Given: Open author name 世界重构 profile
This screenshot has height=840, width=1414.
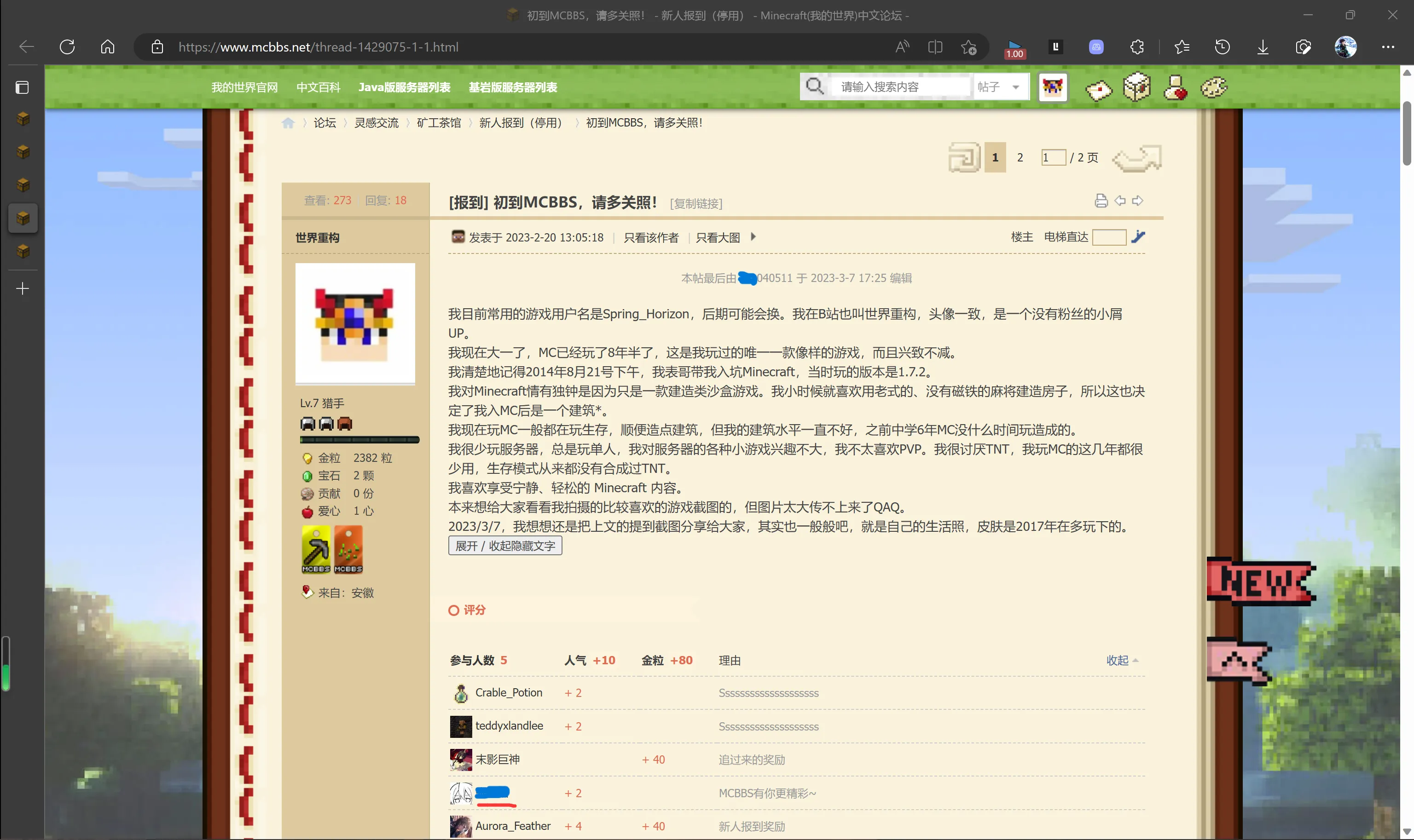Looking at the screenshot, I should 318,237.
